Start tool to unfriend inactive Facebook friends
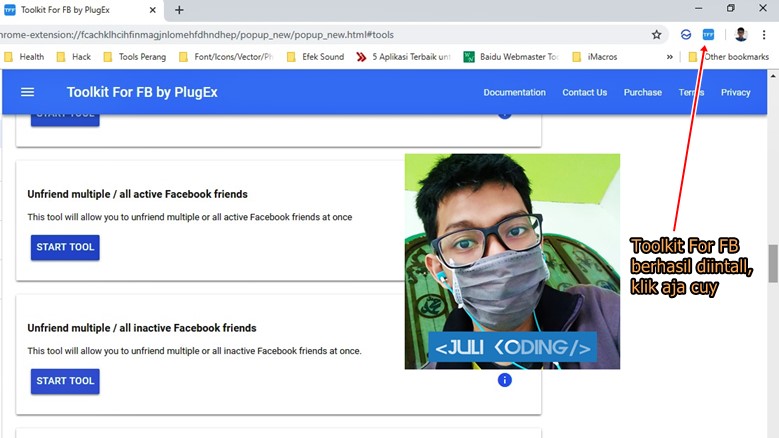Screen dimensions: 779x438 (65, 381)
